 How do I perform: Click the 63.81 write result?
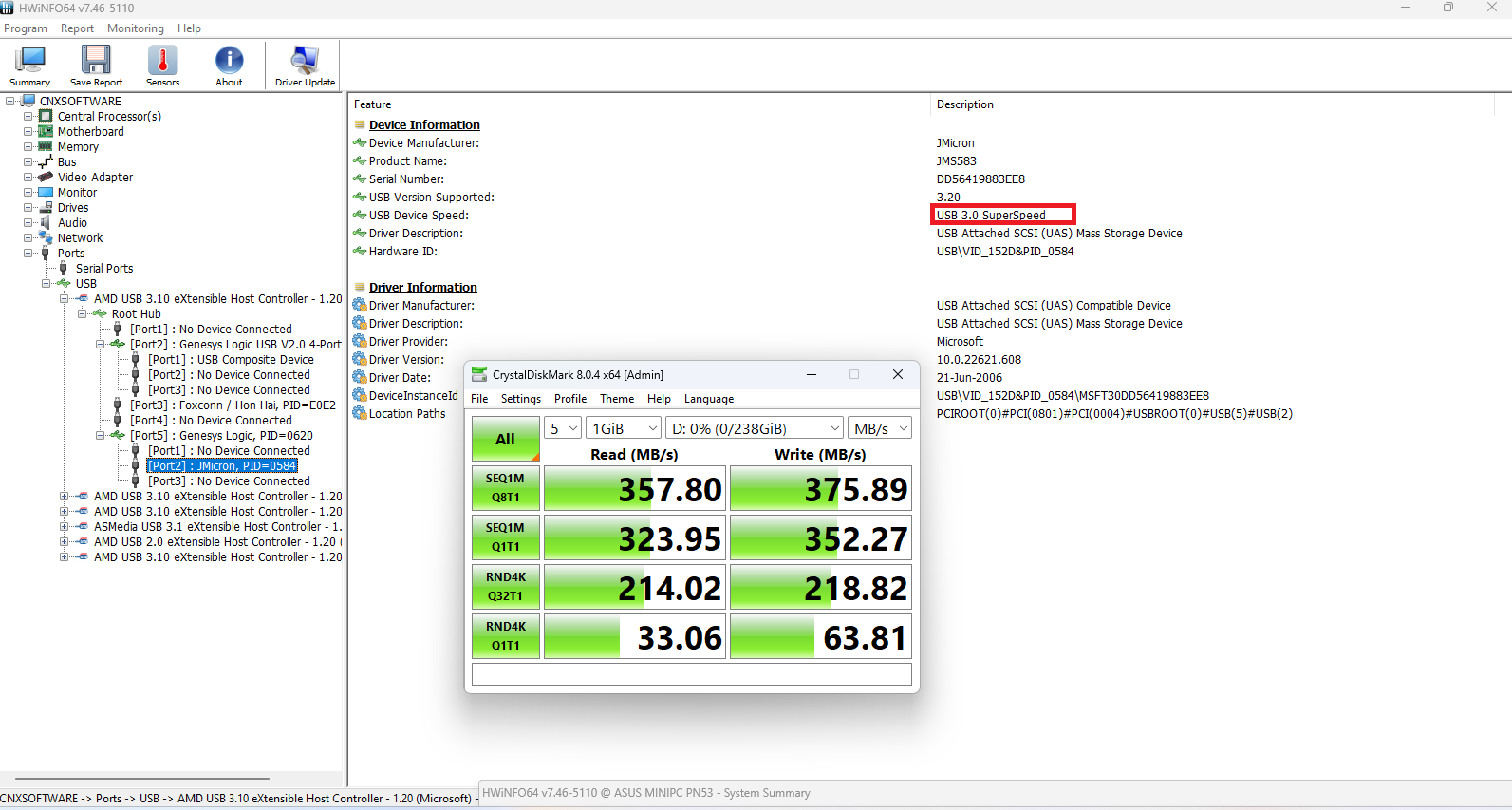pos(821,636)
